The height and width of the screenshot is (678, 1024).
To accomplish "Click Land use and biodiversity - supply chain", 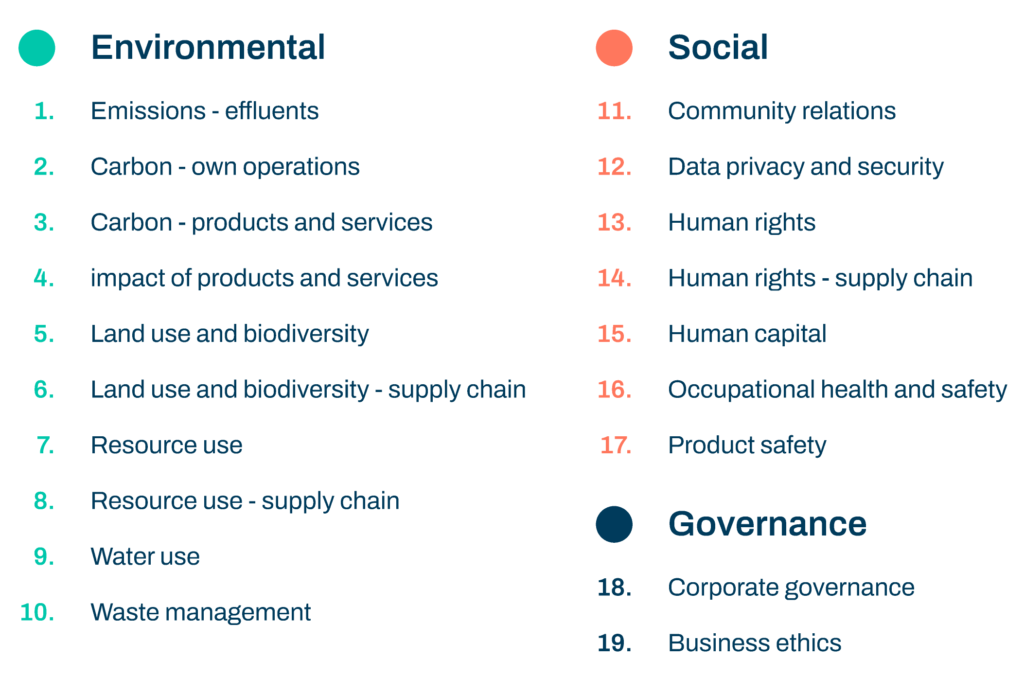I will [308, 389].
